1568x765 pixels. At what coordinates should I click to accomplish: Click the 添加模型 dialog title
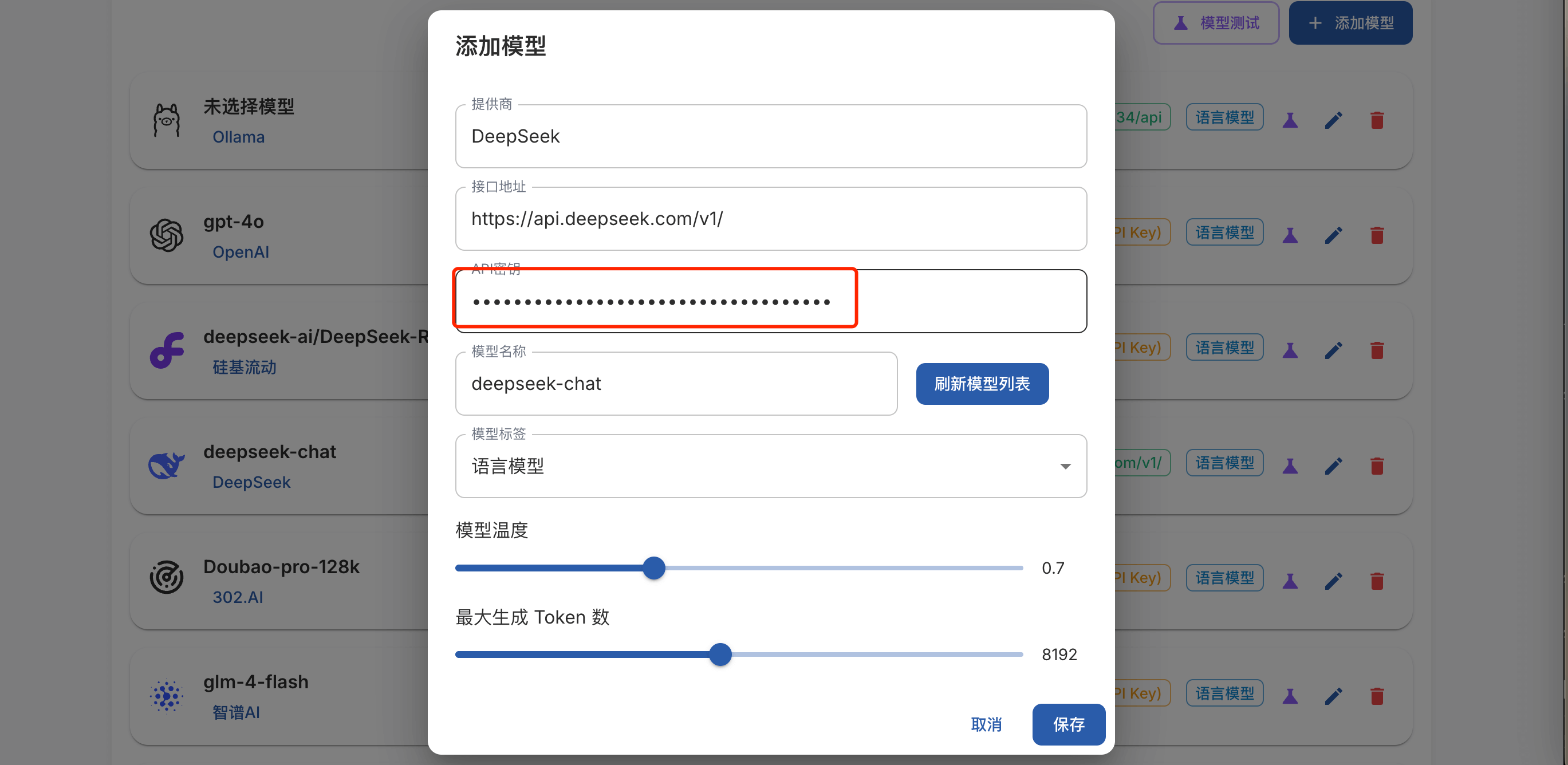point(501,46)
